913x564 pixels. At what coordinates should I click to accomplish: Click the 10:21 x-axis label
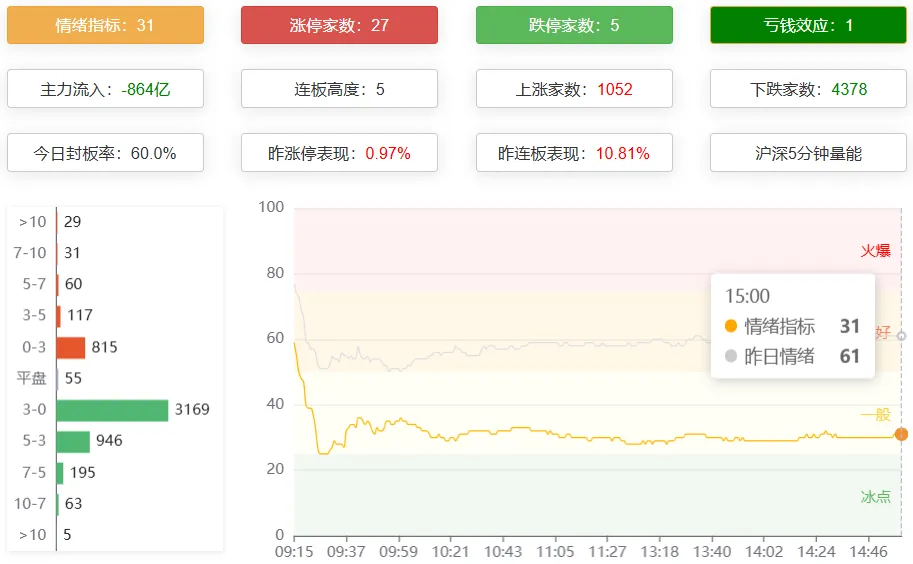(x=450, y=551)
